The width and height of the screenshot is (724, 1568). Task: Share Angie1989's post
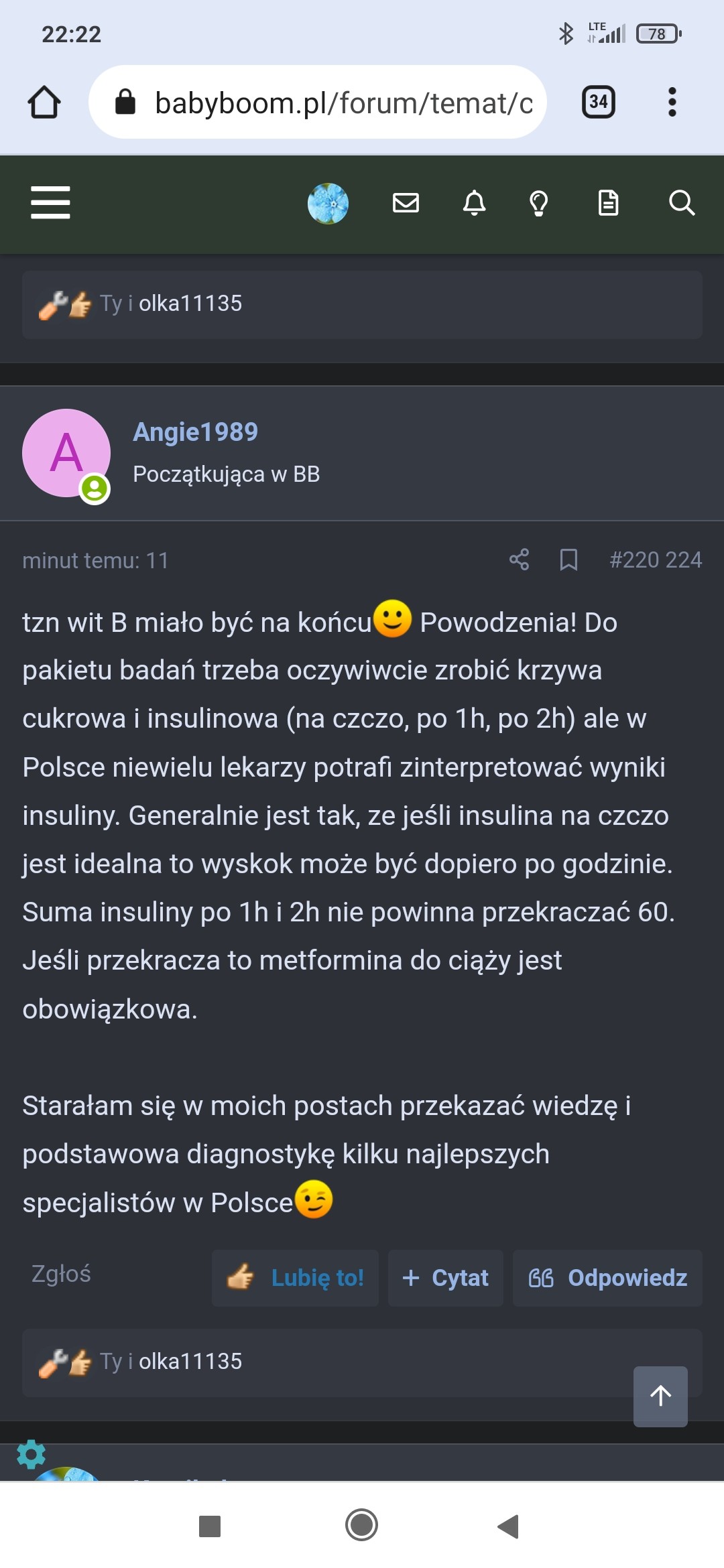(519, 560)
